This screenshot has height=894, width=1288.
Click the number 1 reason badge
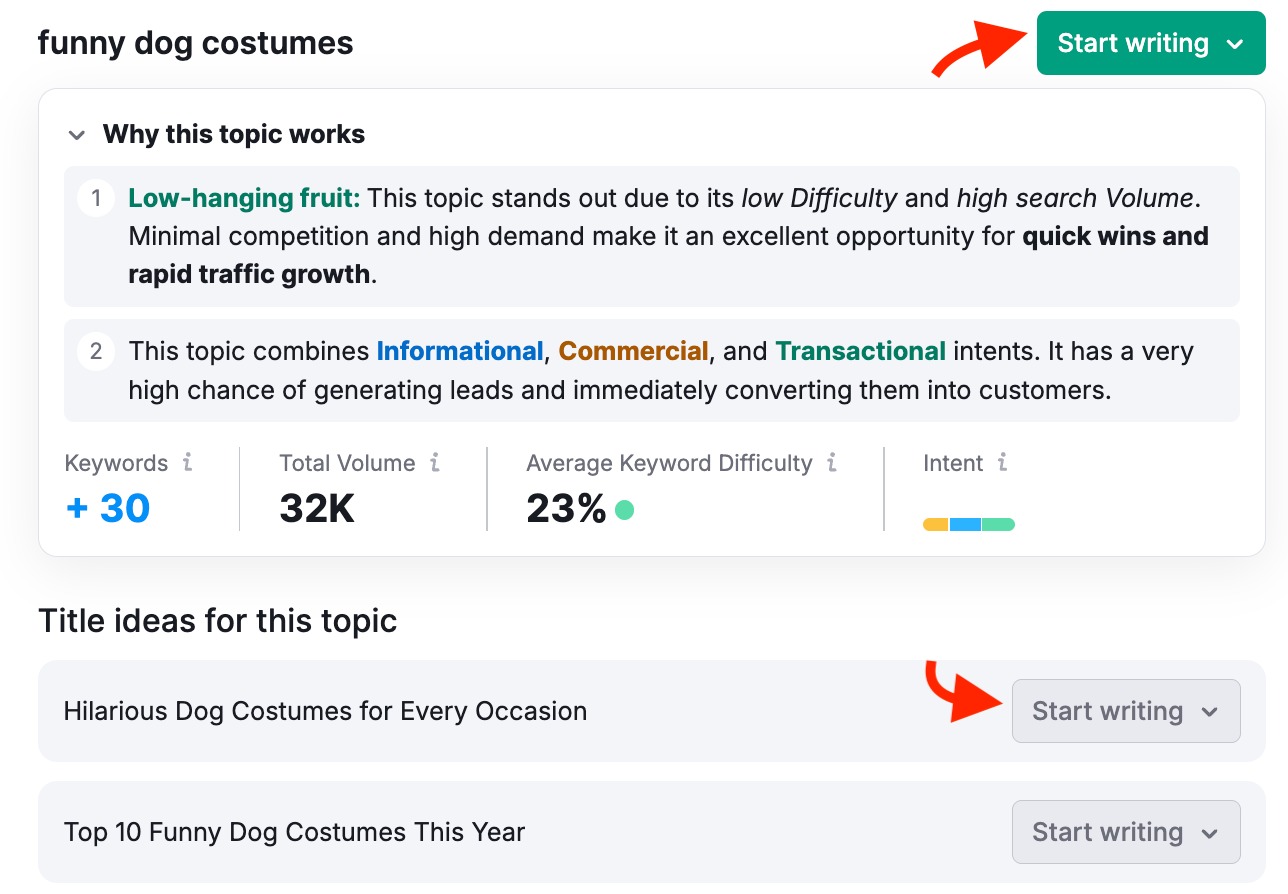click(96, 198)
